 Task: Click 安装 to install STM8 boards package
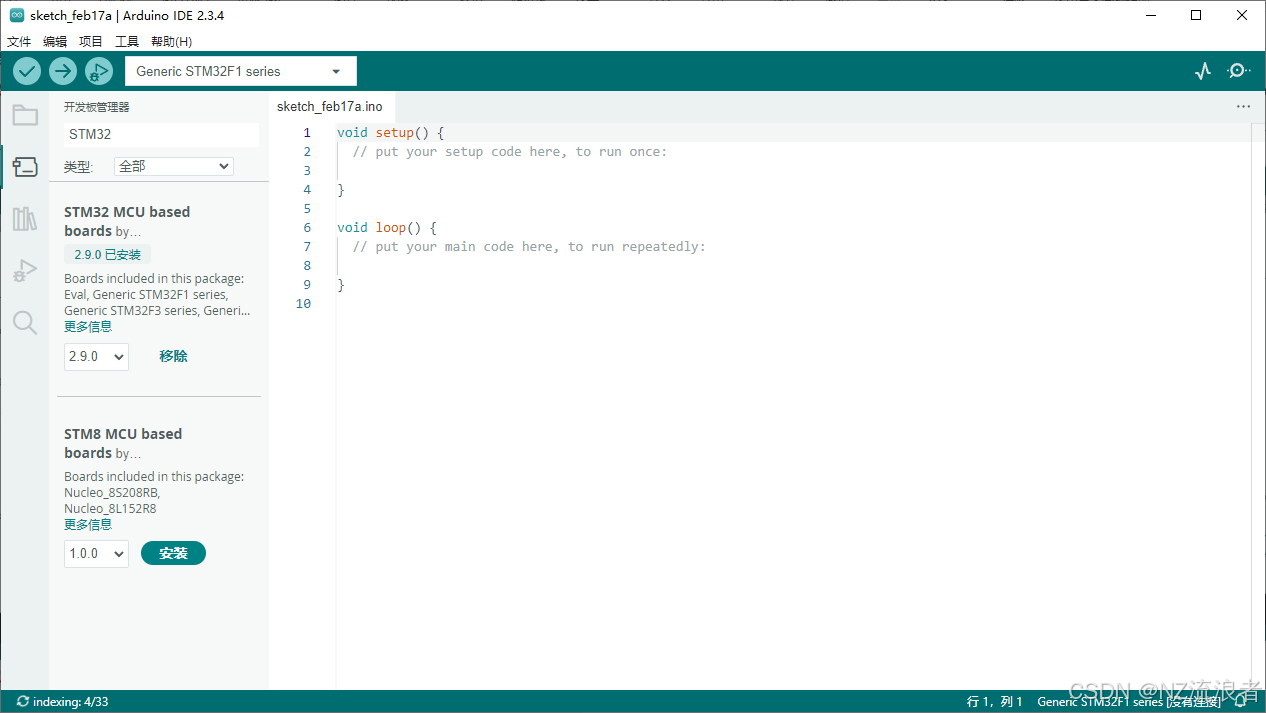pos(173,553)
